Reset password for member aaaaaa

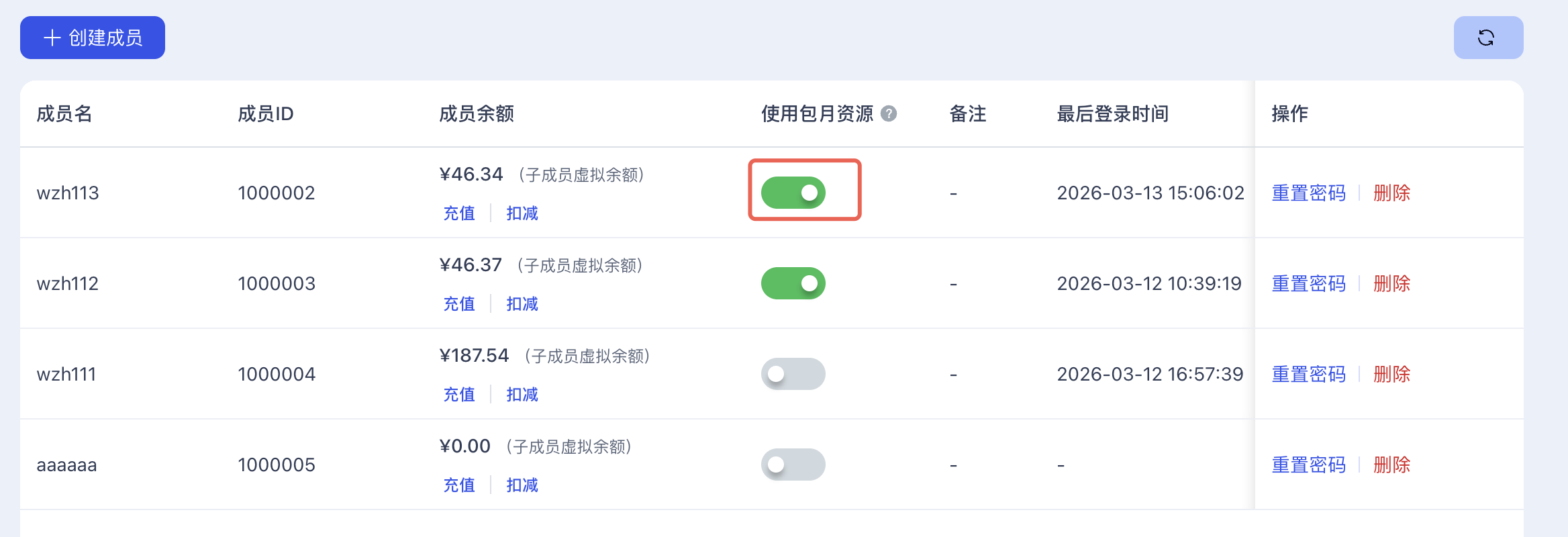point(1308,465)
